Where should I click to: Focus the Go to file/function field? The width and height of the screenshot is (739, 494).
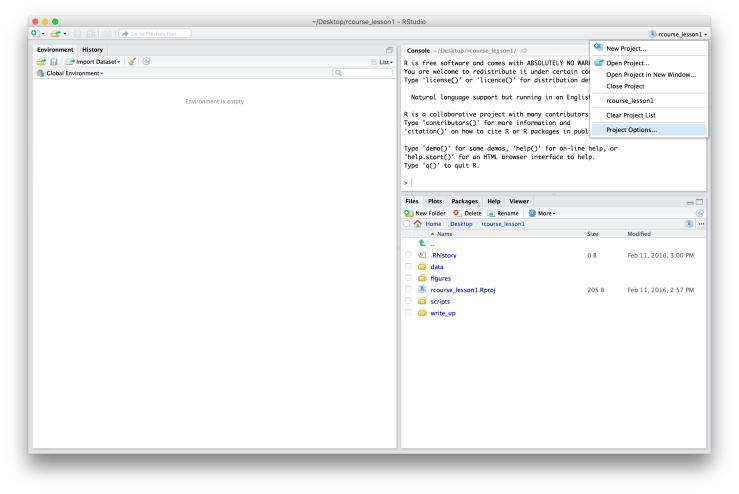(155, 33)
